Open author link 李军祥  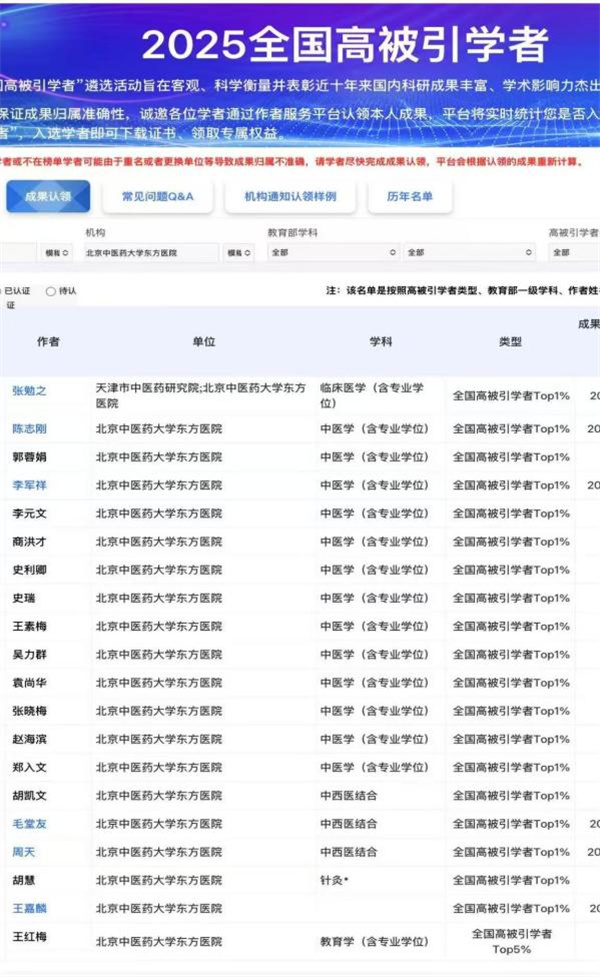(x=29, y=485)
